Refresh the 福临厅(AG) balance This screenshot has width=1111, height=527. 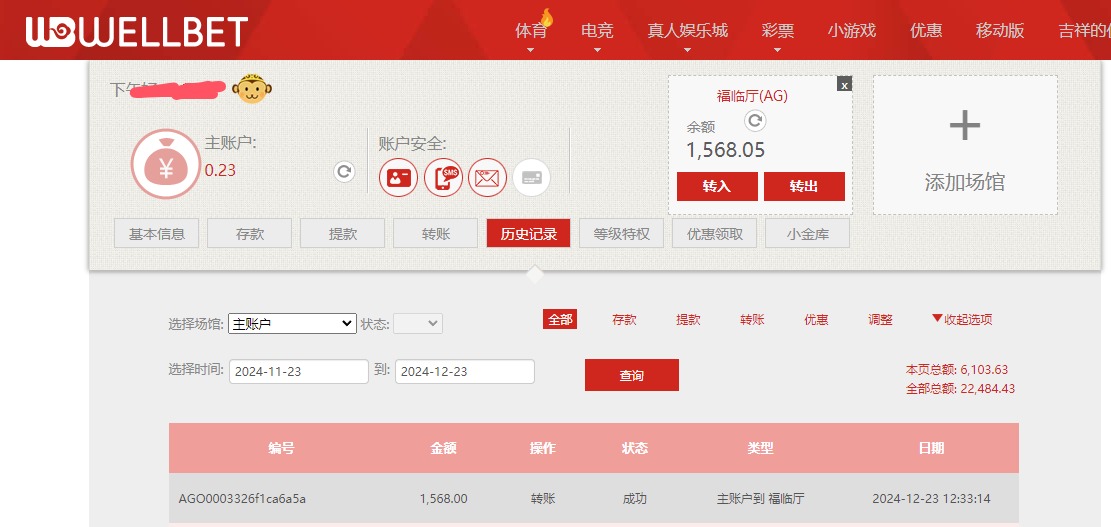[x=756, y=121]
